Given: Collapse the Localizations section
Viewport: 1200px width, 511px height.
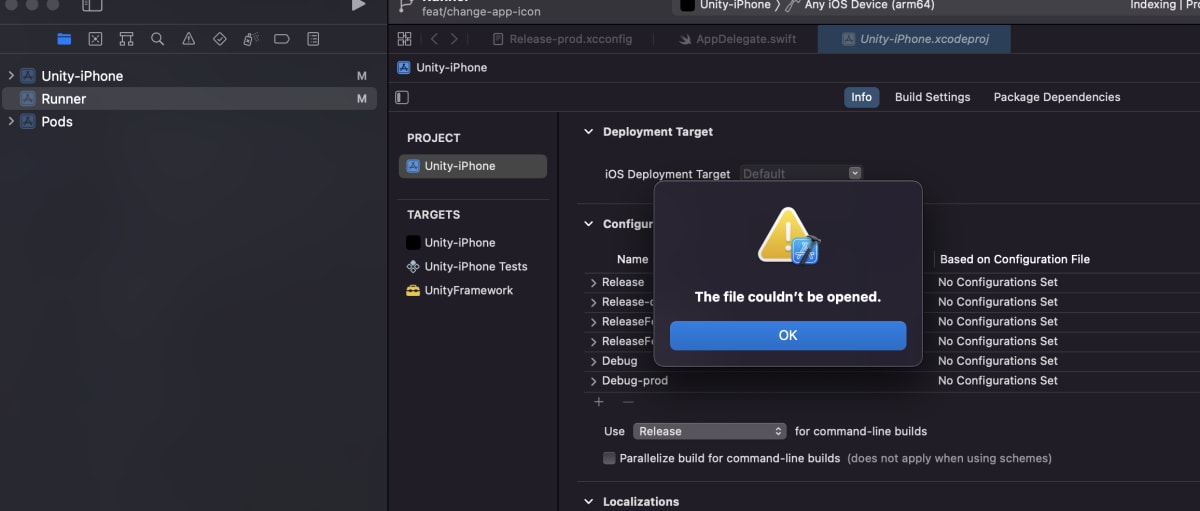Looking at the screenshot, I should pos(589,502).
